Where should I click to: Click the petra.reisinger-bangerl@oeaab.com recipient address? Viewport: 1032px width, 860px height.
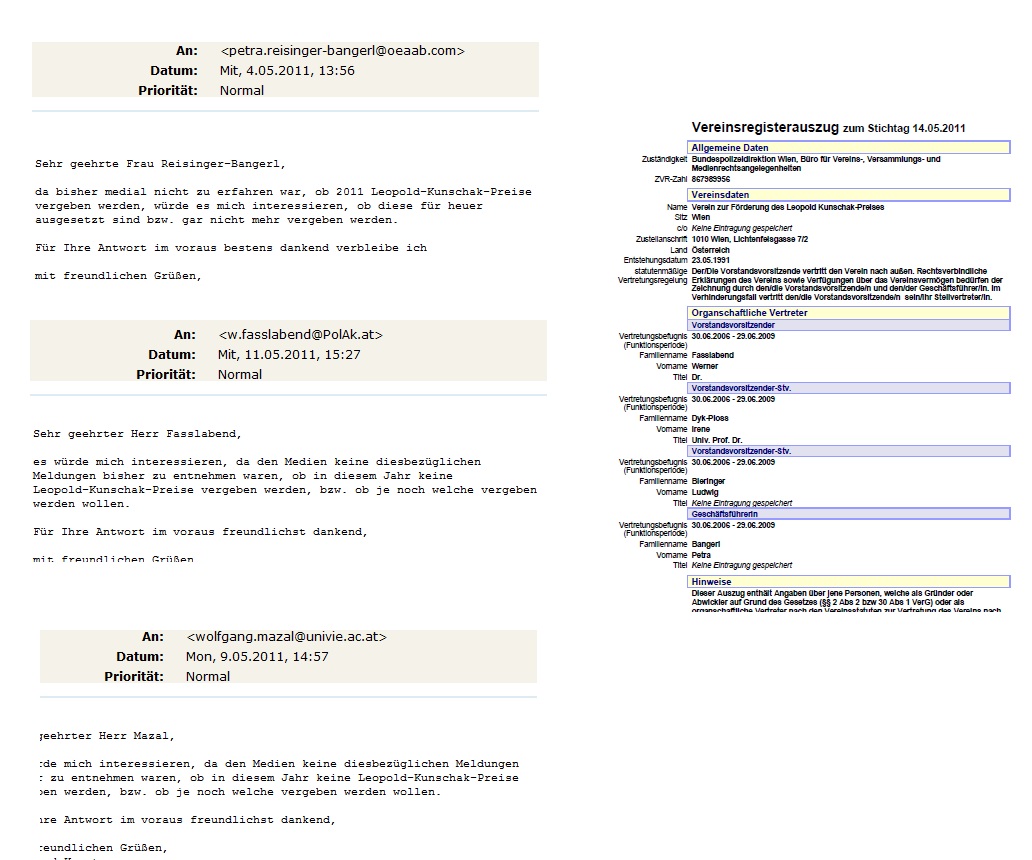click(x=342, y=51)
